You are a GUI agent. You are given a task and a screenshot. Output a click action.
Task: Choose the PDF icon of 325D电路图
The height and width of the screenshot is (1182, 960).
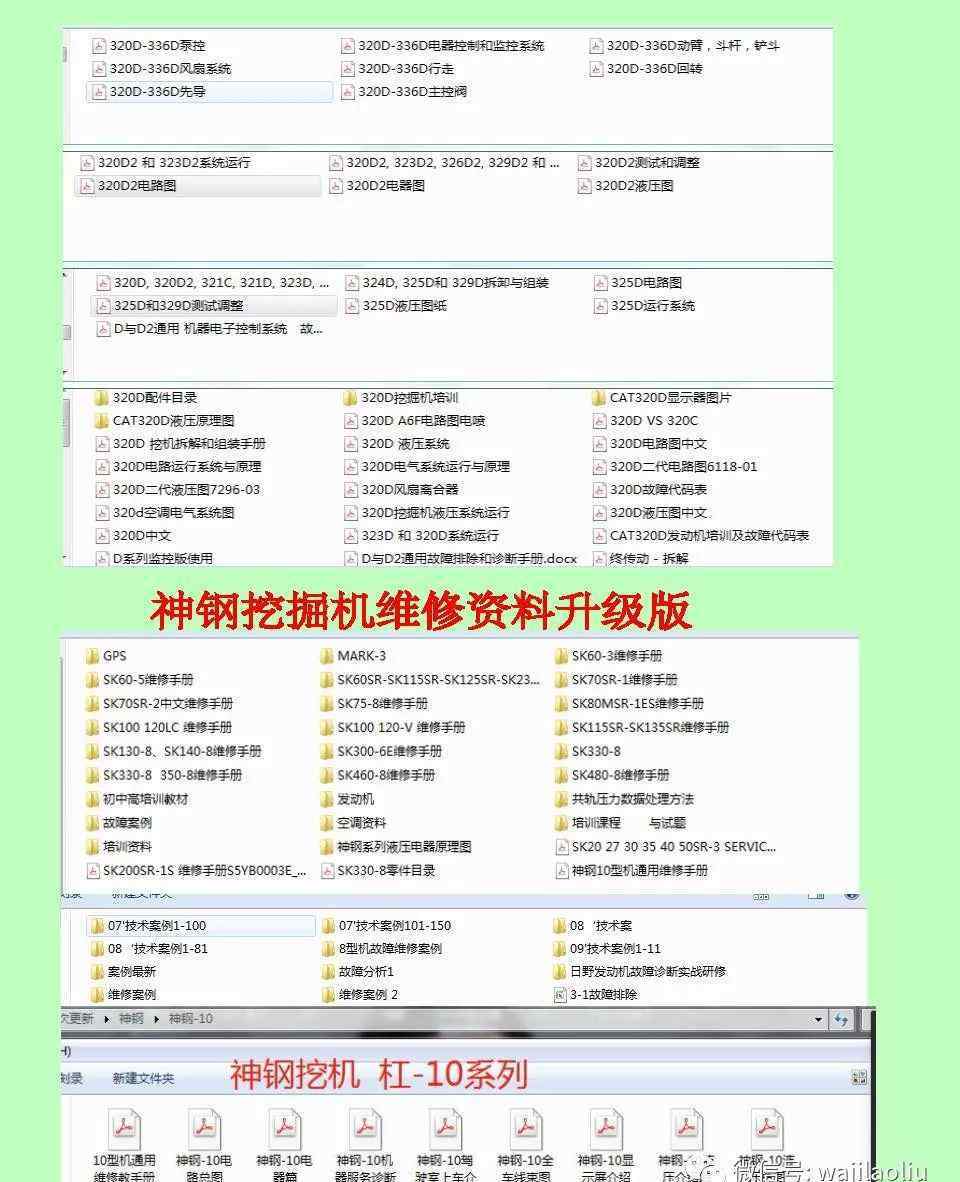601,283
